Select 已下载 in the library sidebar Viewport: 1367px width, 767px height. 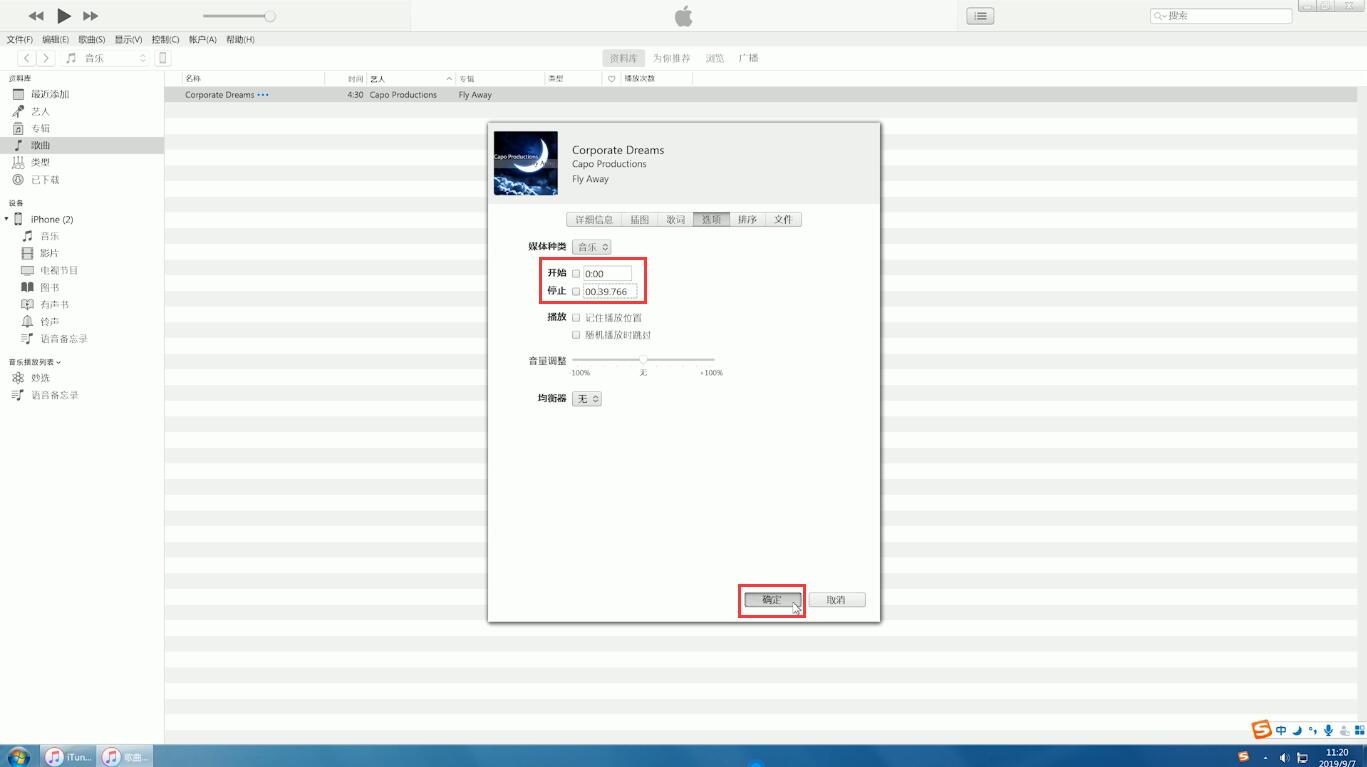45,180
